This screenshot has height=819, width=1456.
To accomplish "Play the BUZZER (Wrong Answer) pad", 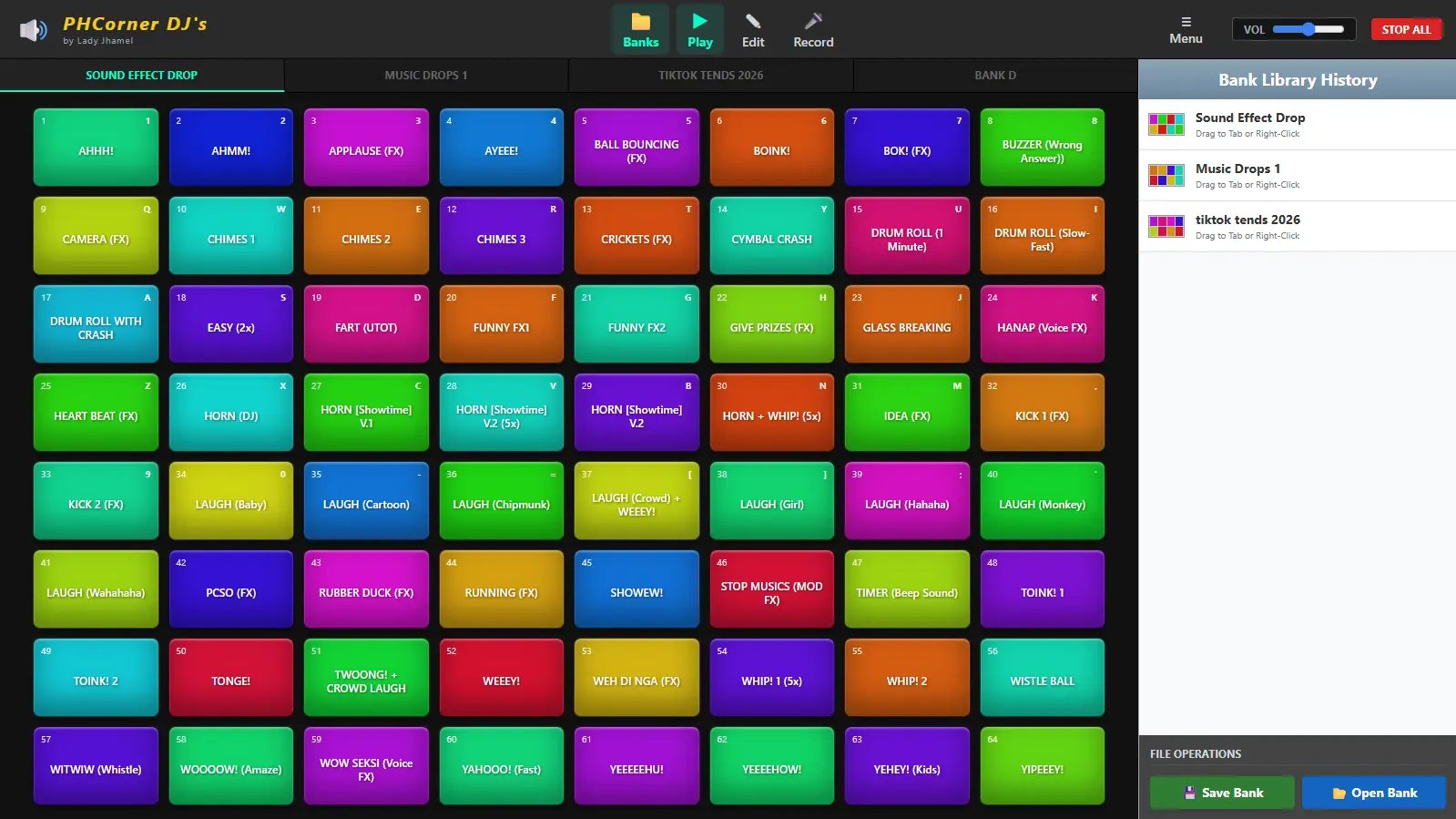I will [x=1042, y=148].
